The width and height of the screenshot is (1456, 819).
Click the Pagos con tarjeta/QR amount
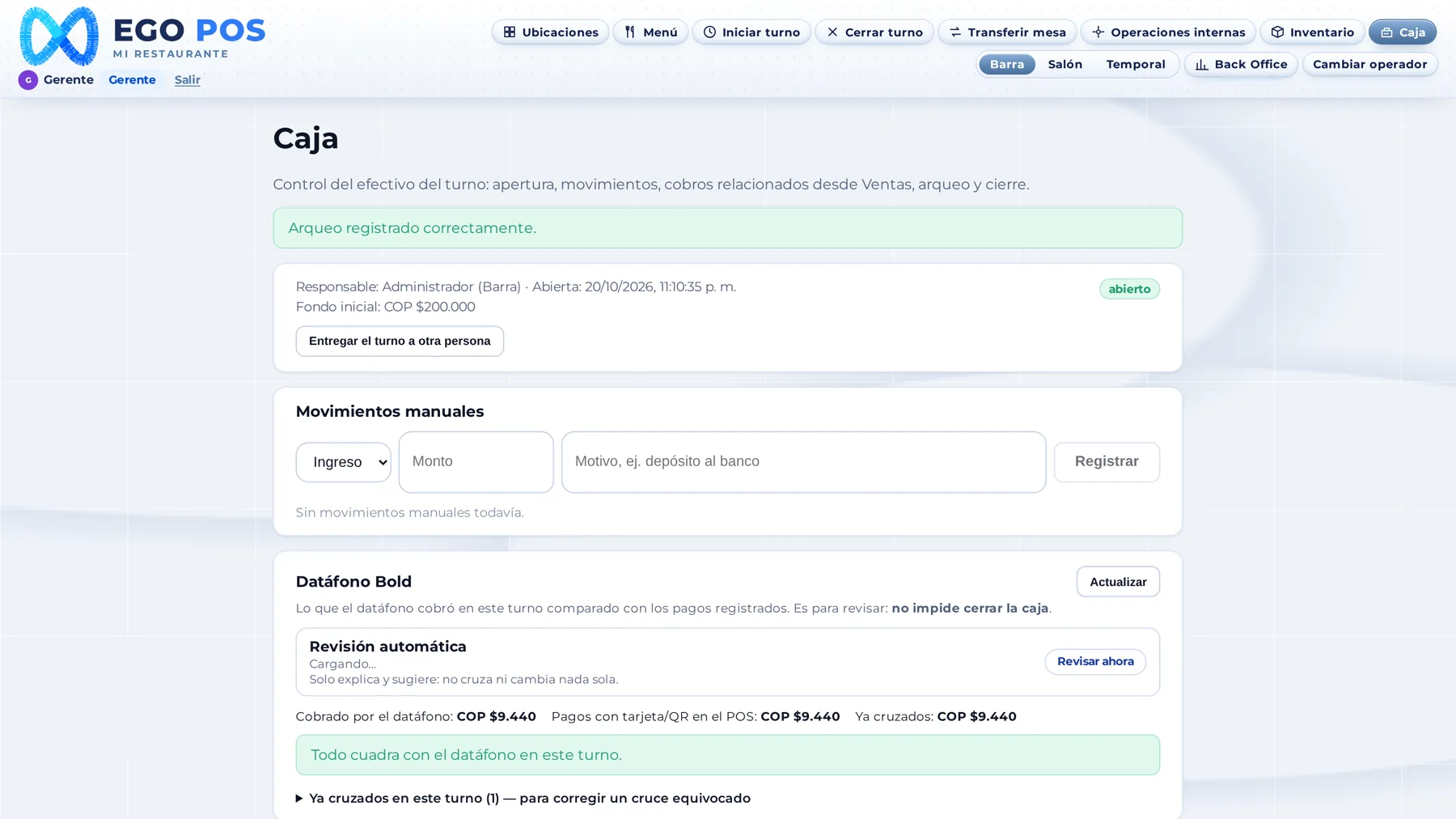(800, 716)
